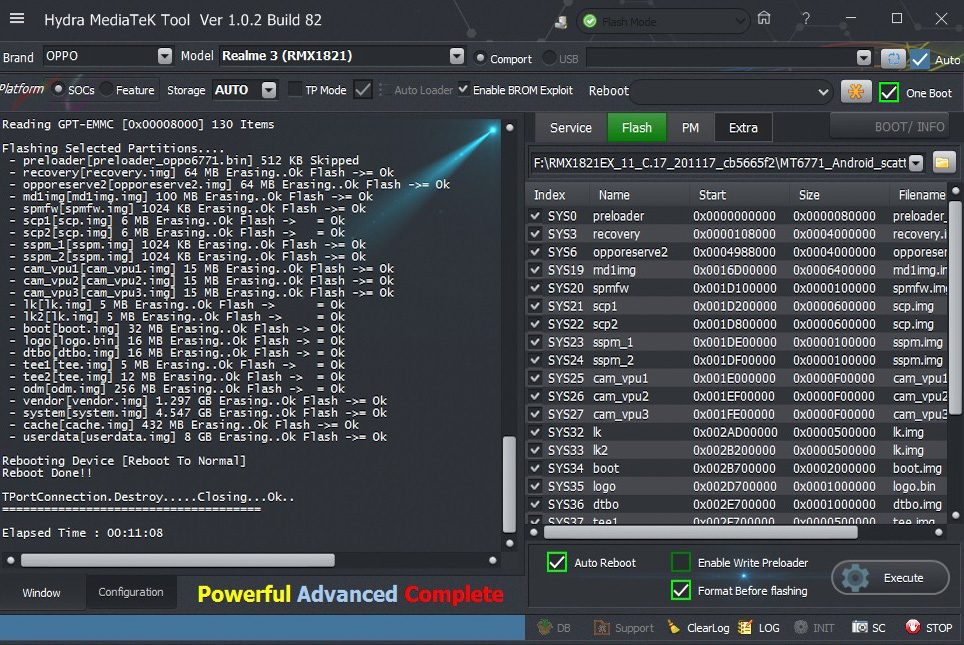Viewport: 964px width, 645px height.
Task: Select the md1img partition row
Action: 738,270
